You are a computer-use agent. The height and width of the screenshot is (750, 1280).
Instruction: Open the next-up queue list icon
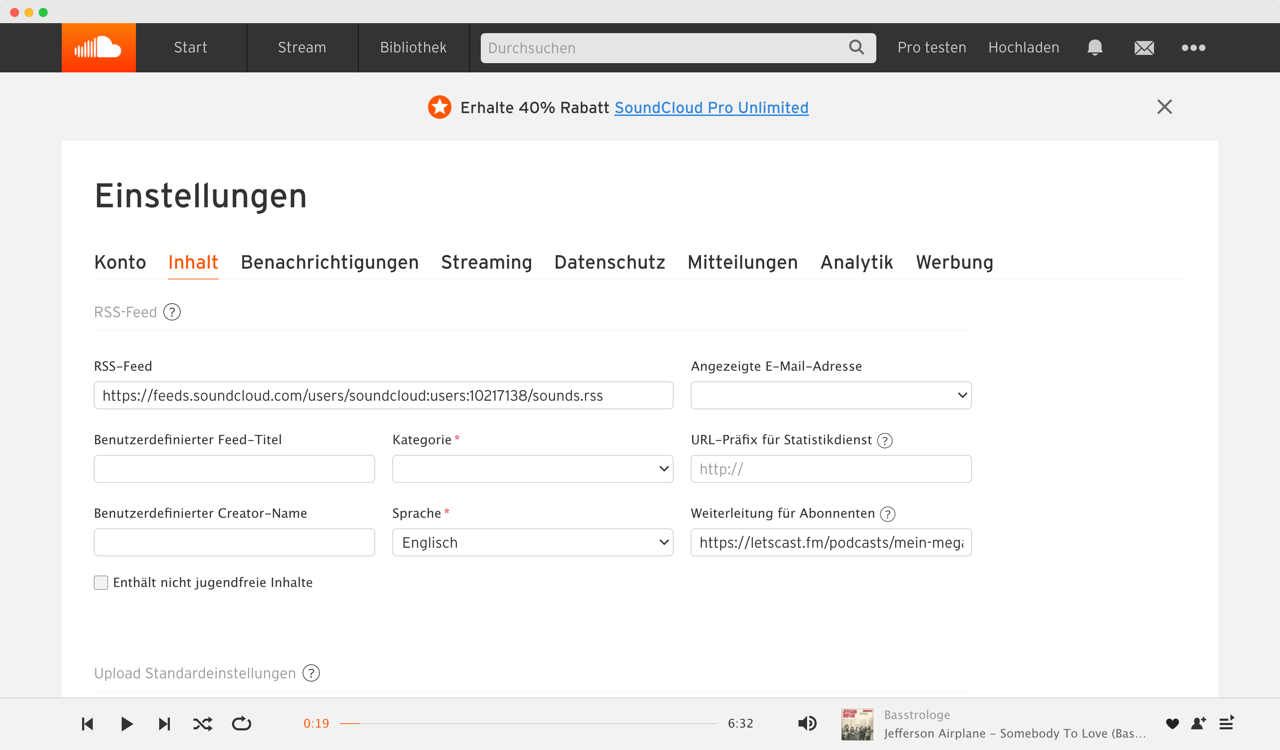coord(1226,723)
